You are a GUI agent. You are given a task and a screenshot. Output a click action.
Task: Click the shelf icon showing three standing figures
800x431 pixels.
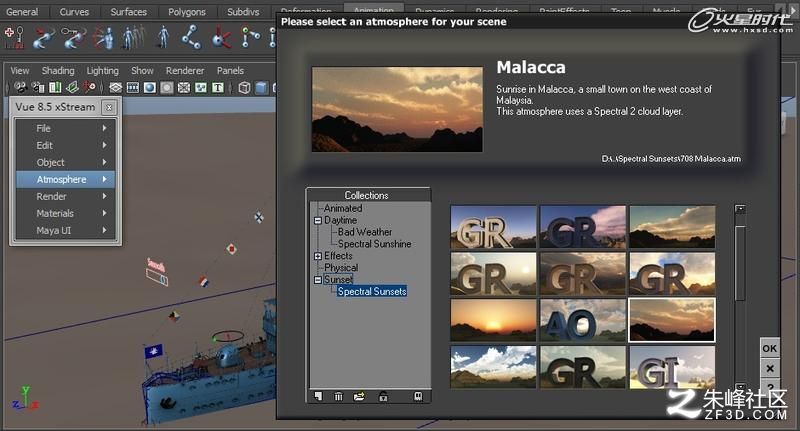coord(133,38)
